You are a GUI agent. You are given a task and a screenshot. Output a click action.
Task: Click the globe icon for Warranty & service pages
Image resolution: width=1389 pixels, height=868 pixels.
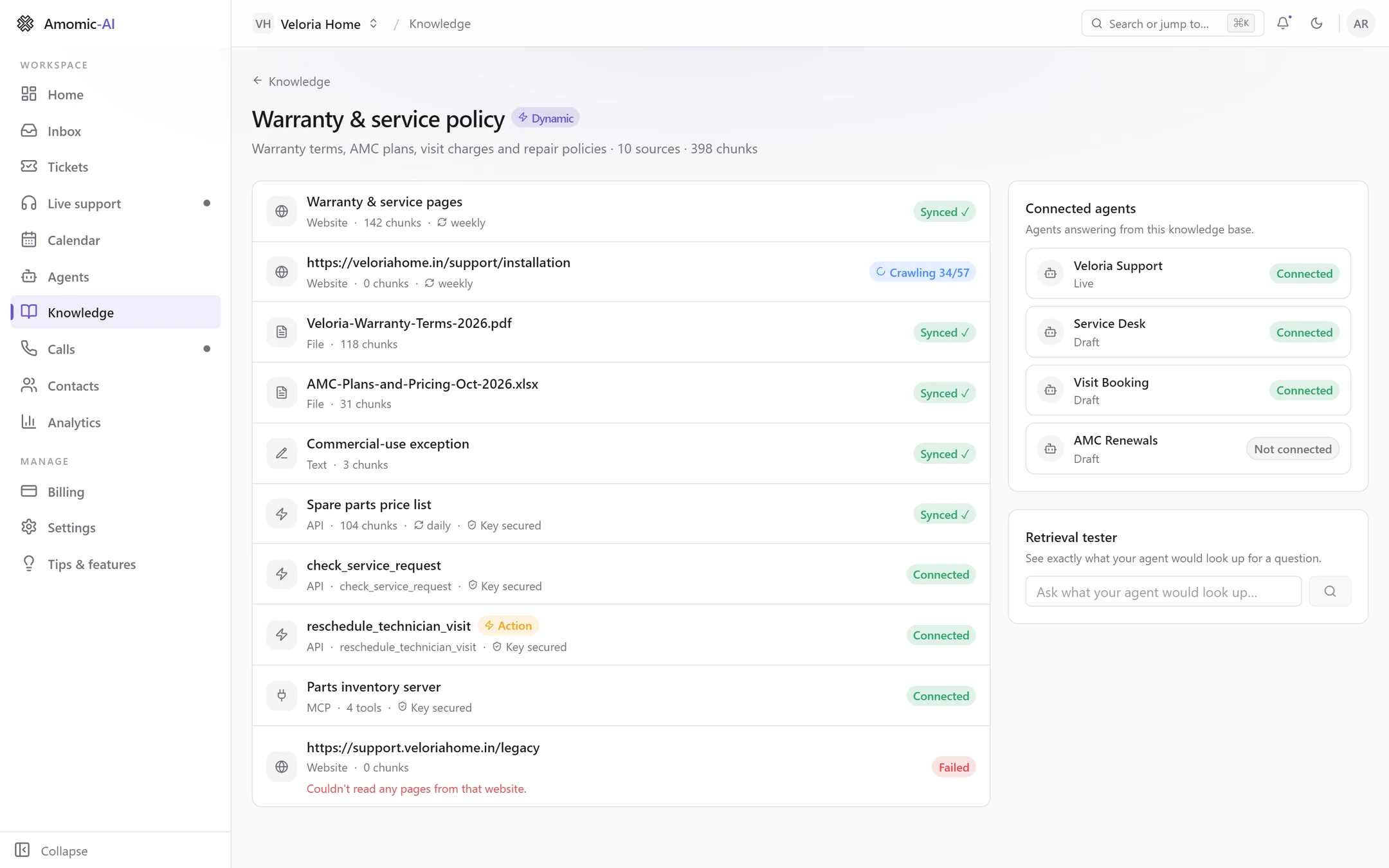(x=282, y=212)
